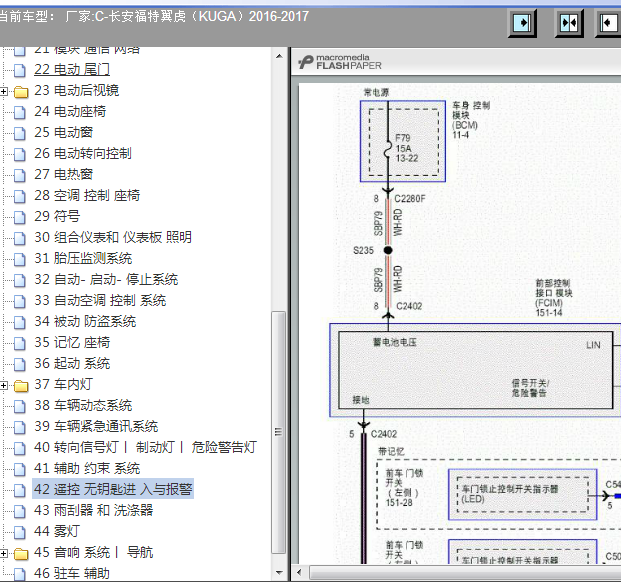Click the C2280F connector label
This screenshot has height=582, width=621.
(410, 198)
